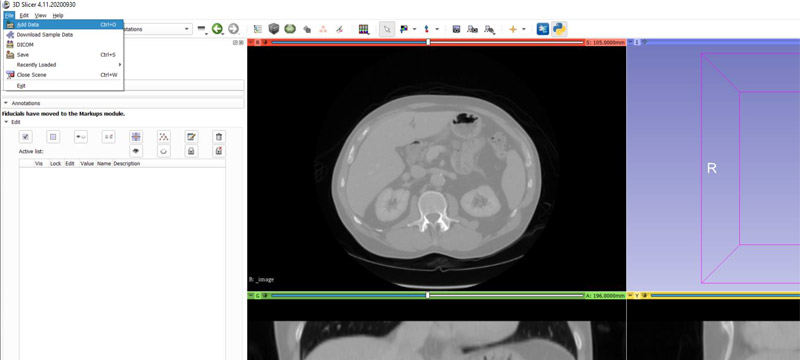800x360 pixels.
Task: Open the view layout grid selector
Action: click(x=364, y=29)
